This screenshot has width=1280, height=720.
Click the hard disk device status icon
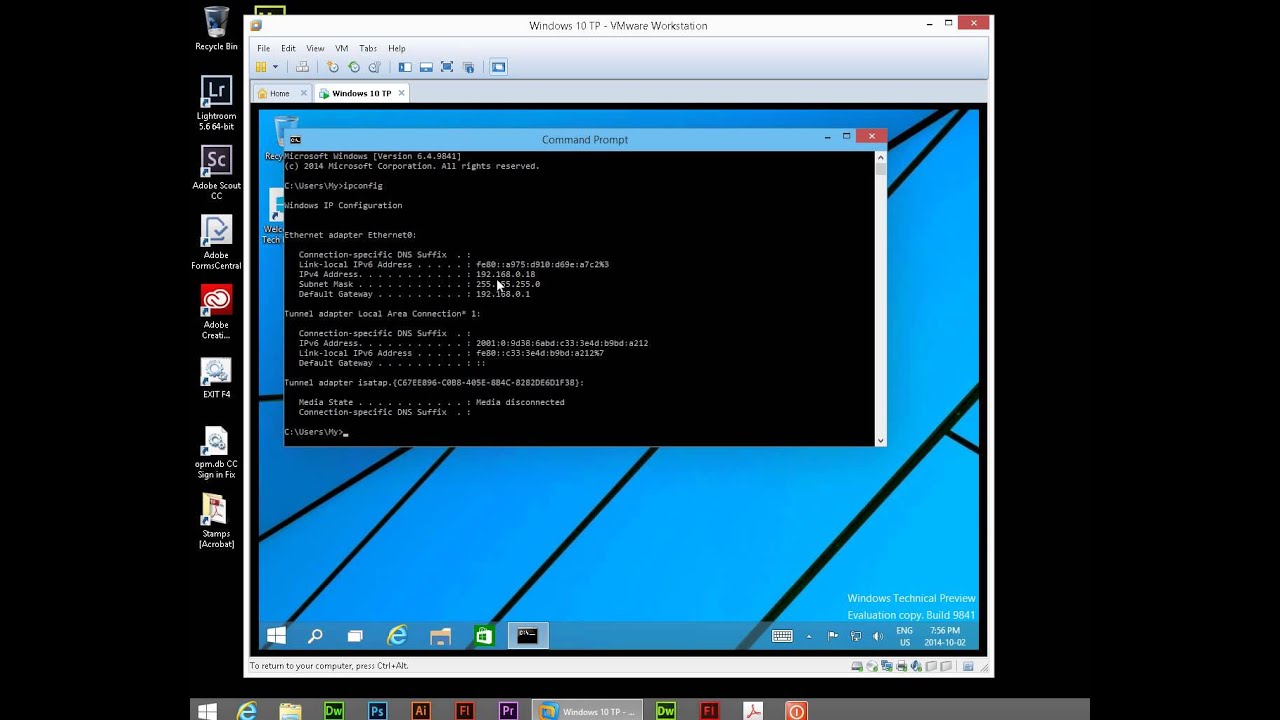pos(857,666)
